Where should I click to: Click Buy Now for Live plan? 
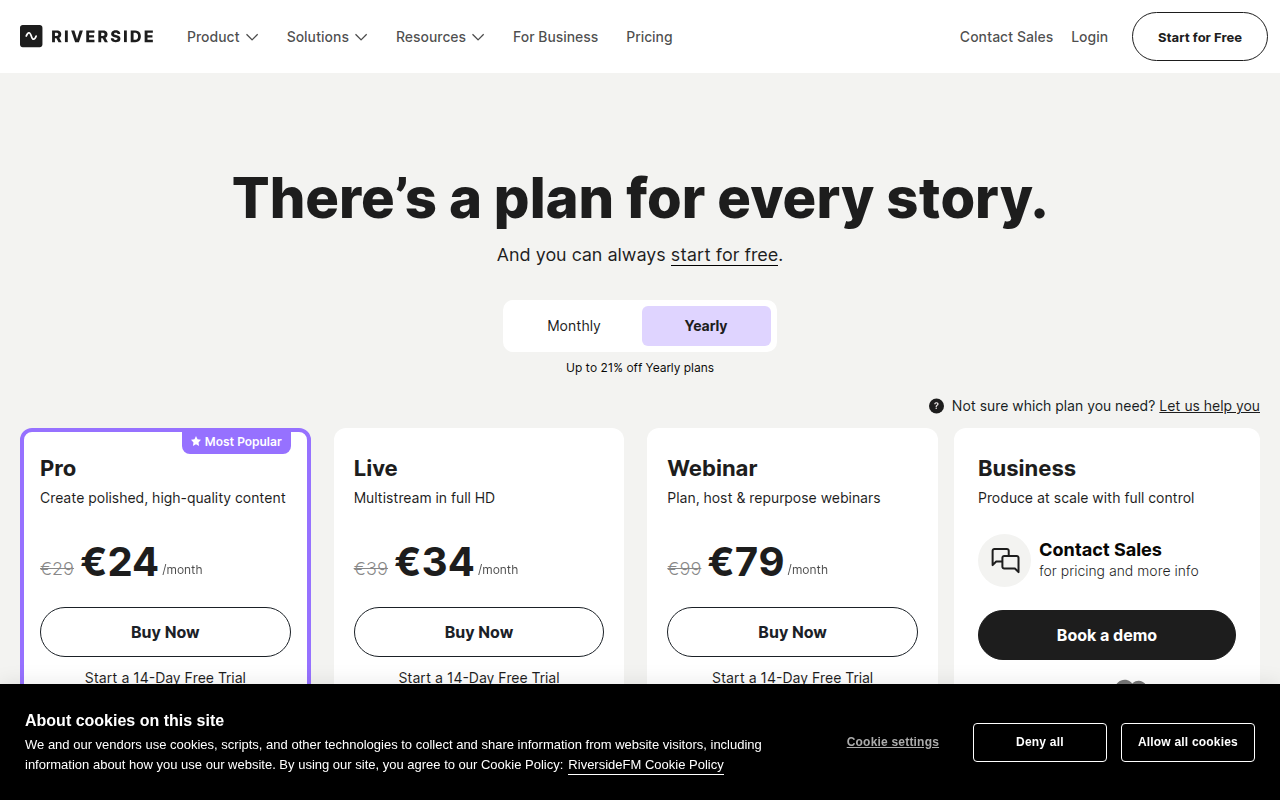coord(479,632)
